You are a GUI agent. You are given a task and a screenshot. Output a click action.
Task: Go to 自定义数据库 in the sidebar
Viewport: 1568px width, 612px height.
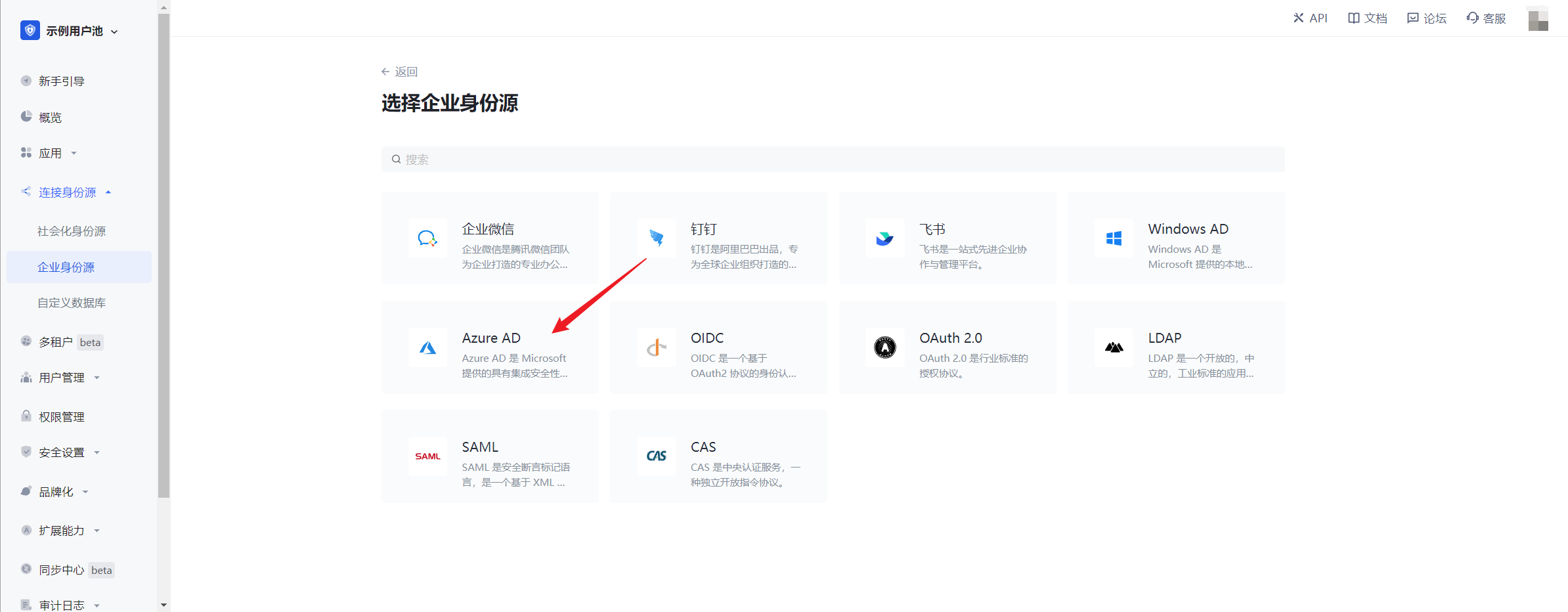(x=72, y=303)
